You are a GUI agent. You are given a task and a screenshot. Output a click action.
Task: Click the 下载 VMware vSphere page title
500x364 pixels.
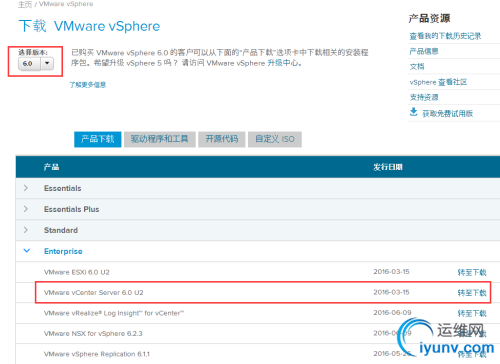(89, 26)
